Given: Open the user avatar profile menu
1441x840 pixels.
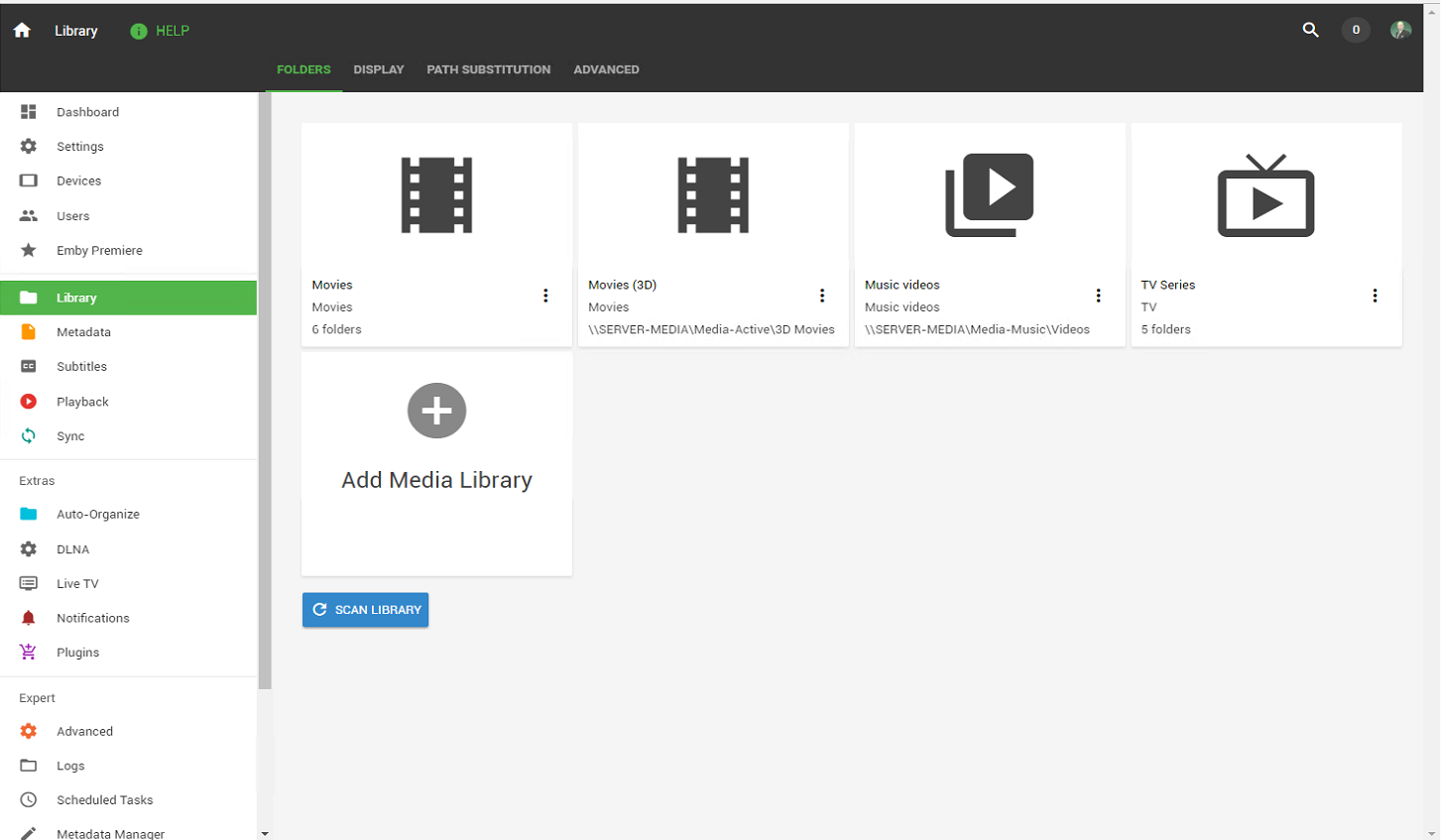Looking at the screenshot, I should (x=1400, y=30).
